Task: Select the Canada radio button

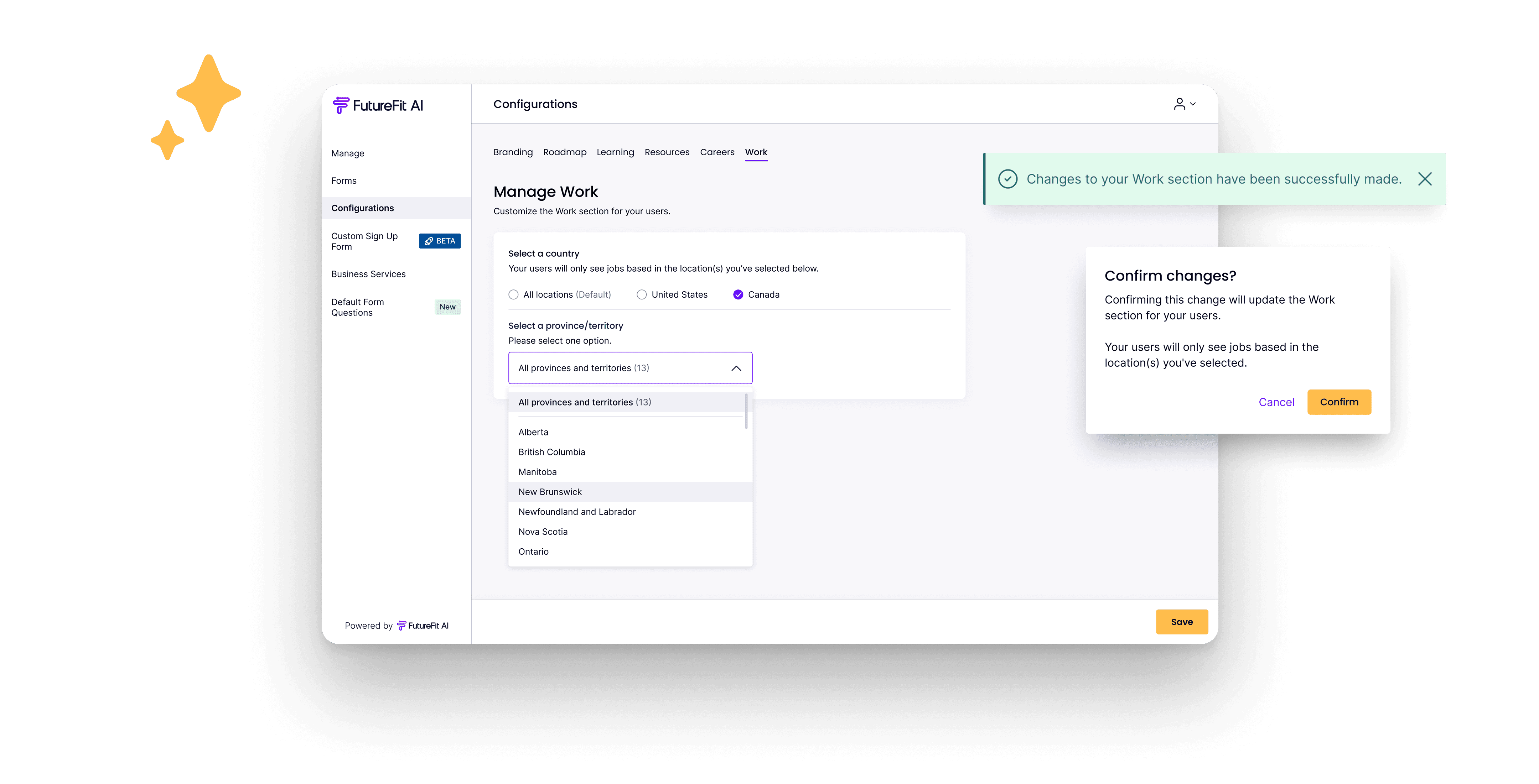Action: [x=739, y=295]
